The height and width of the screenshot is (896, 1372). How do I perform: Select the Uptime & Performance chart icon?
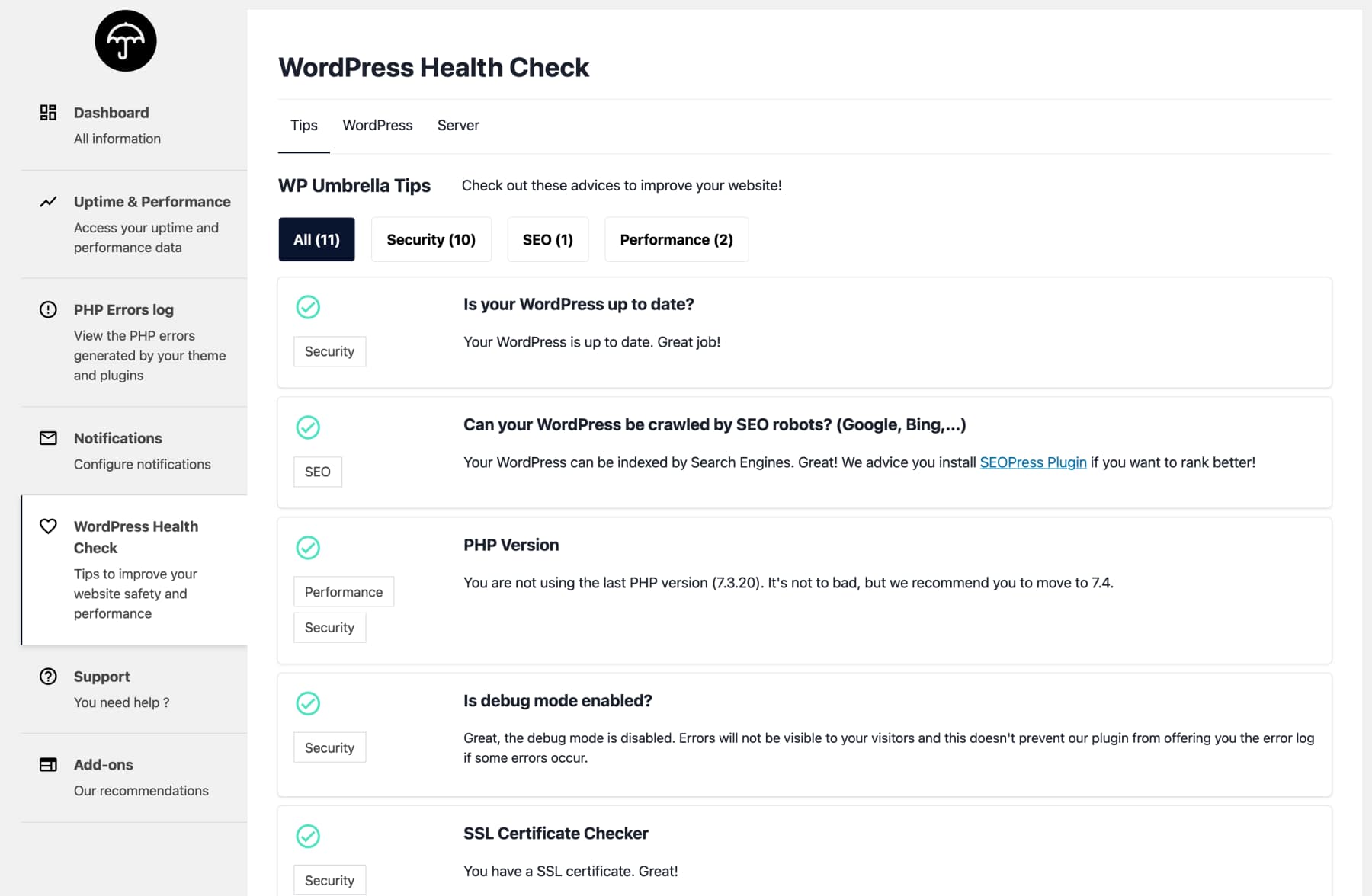[48, 202]
